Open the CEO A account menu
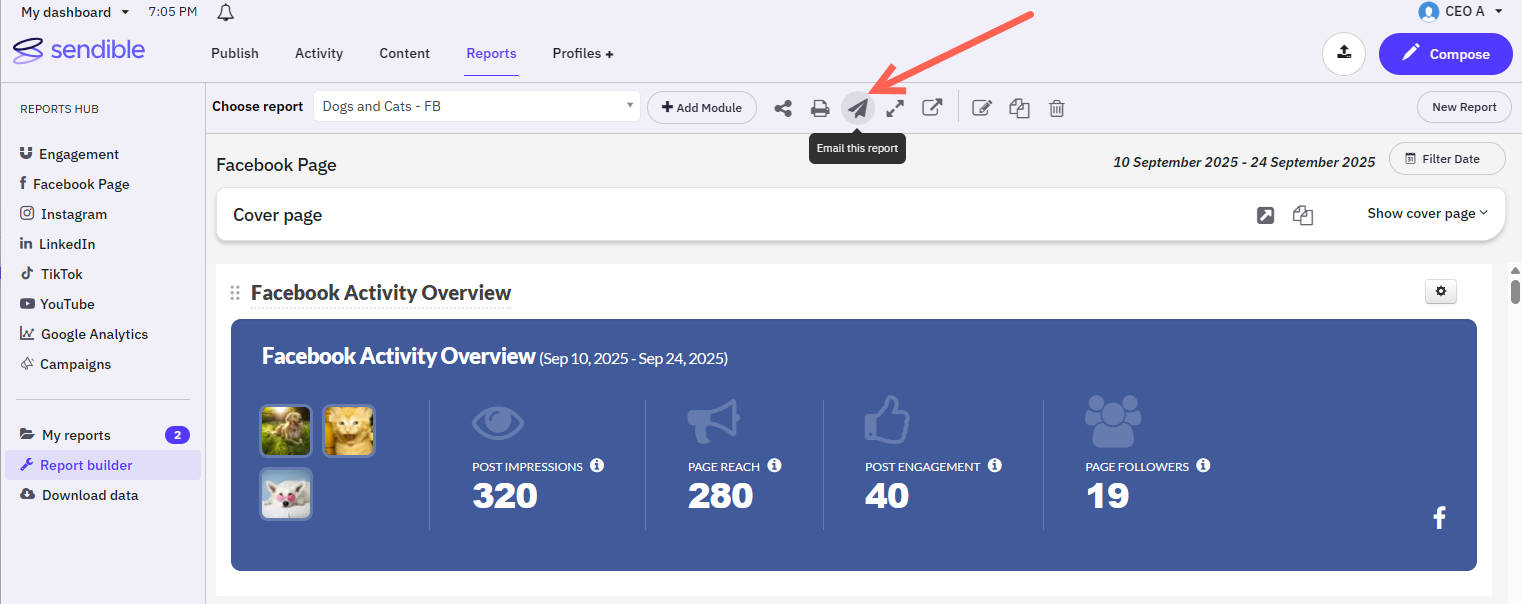1522x604 pixels. click(x=1460, y=12)
